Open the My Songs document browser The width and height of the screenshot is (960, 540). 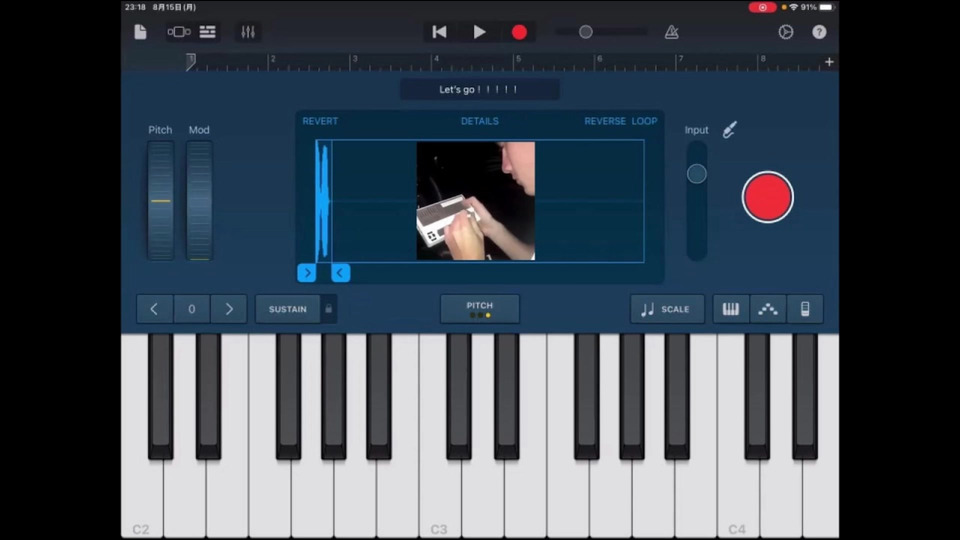pyautogui.click(x=140, y=32)
